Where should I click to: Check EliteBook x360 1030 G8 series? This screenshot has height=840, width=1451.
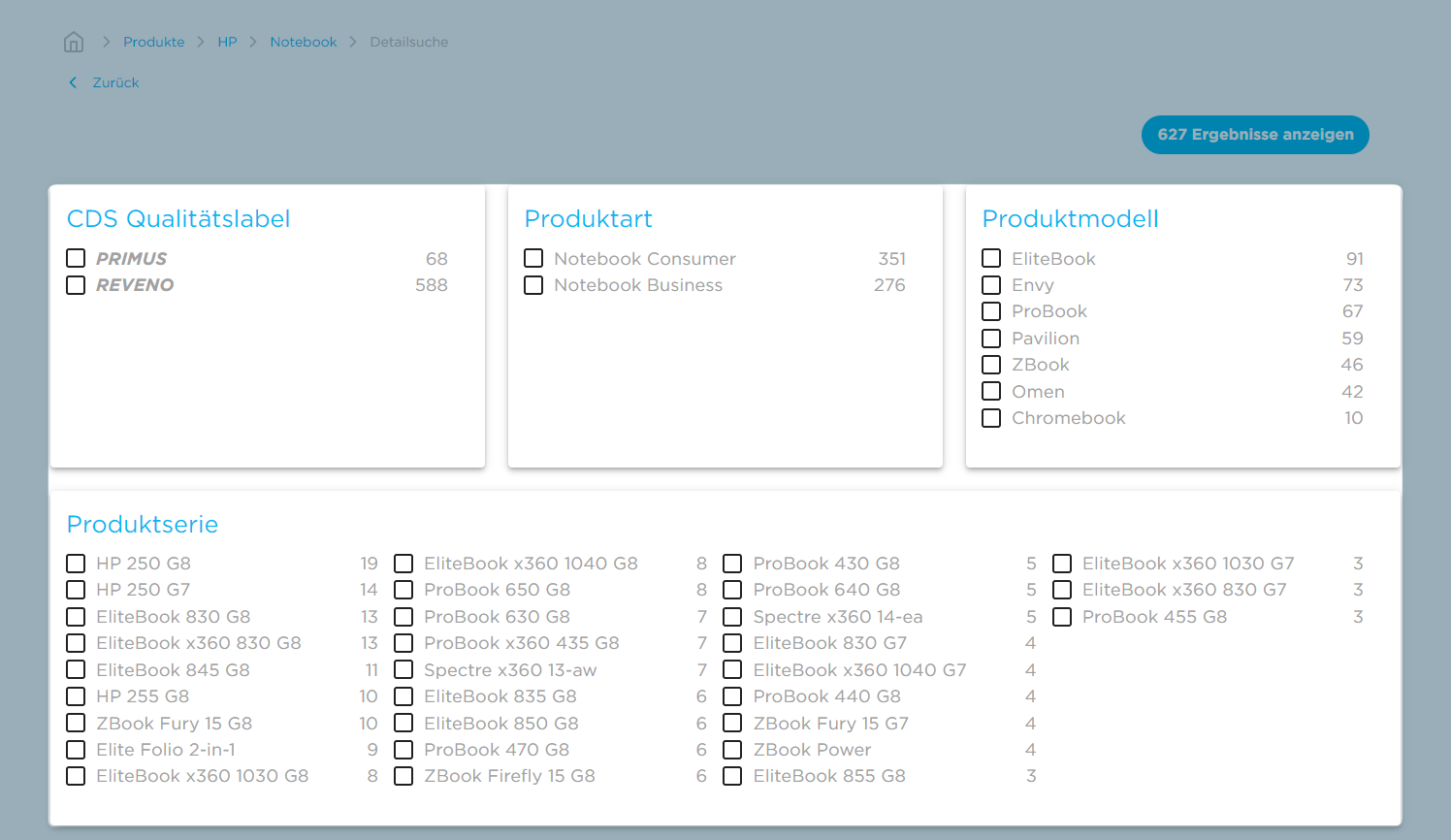(76, 776)
